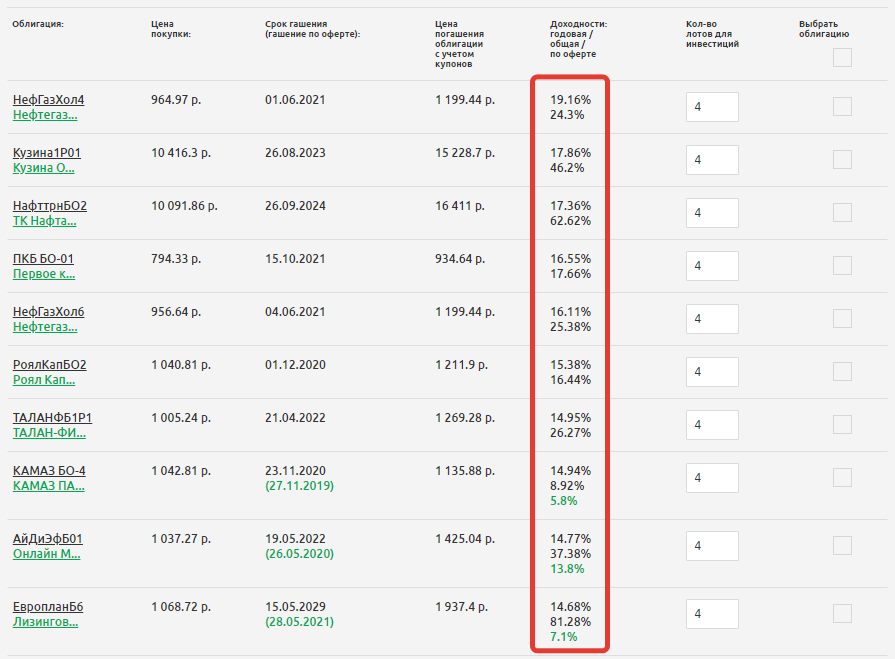Open the Кузина1Р01 bond page

46,153
